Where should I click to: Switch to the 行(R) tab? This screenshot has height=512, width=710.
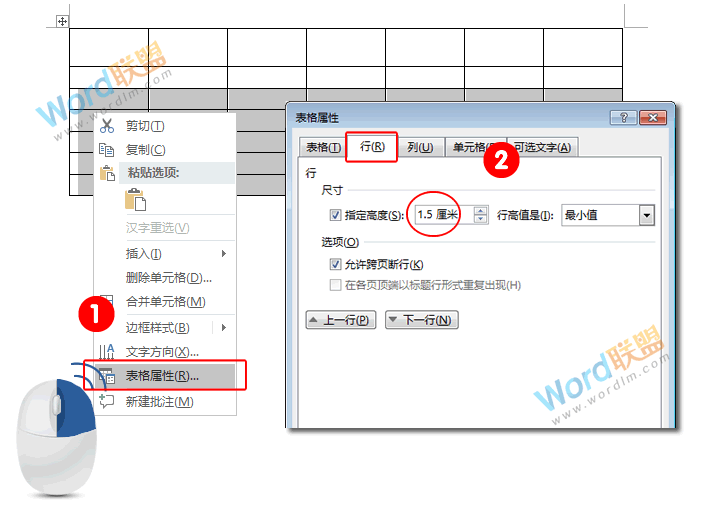tap(372, 147)
